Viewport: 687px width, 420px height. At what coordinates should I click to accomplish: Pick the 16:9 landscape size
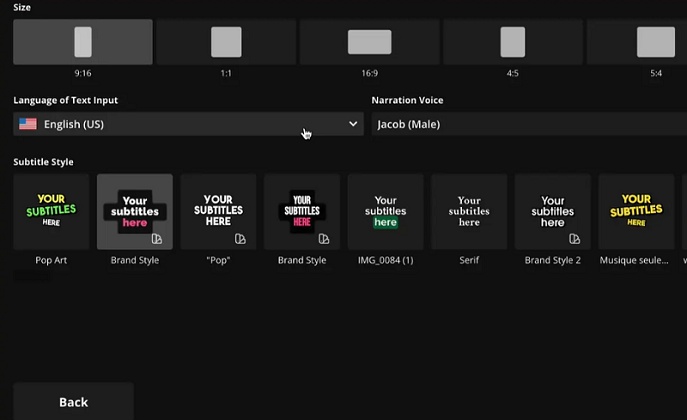point(369,42)
